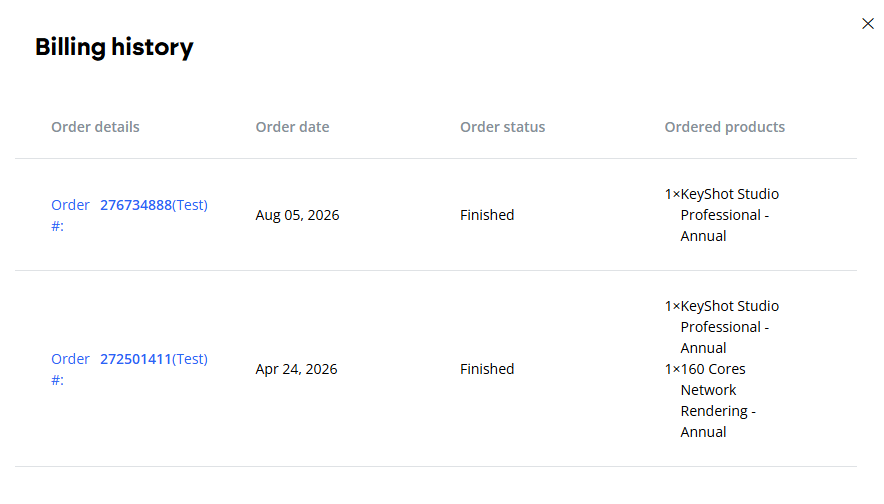Close the Billing history dialog

click(x=868, y=24)
